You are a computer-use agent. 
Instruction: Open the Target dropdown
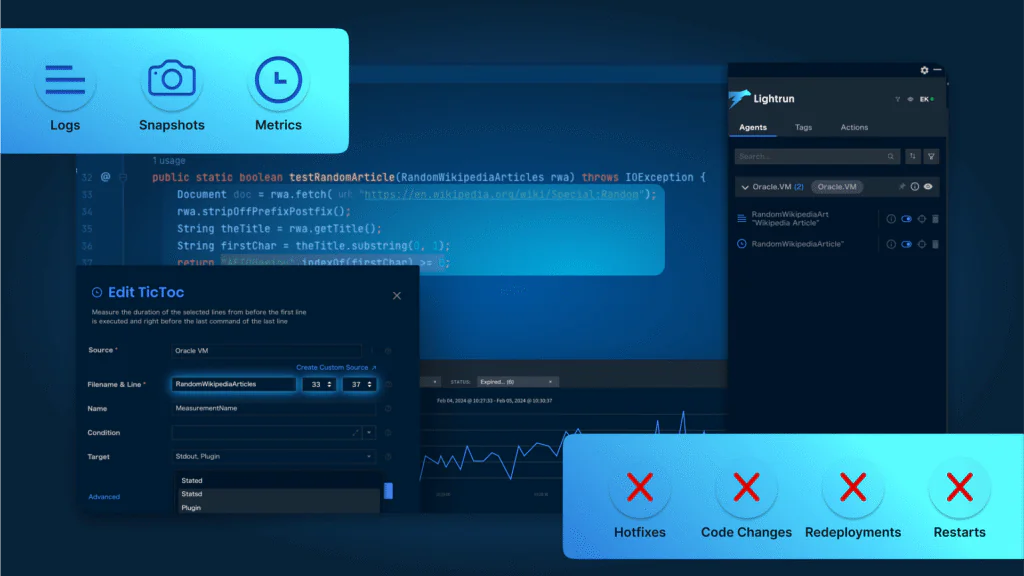(370, 457)
